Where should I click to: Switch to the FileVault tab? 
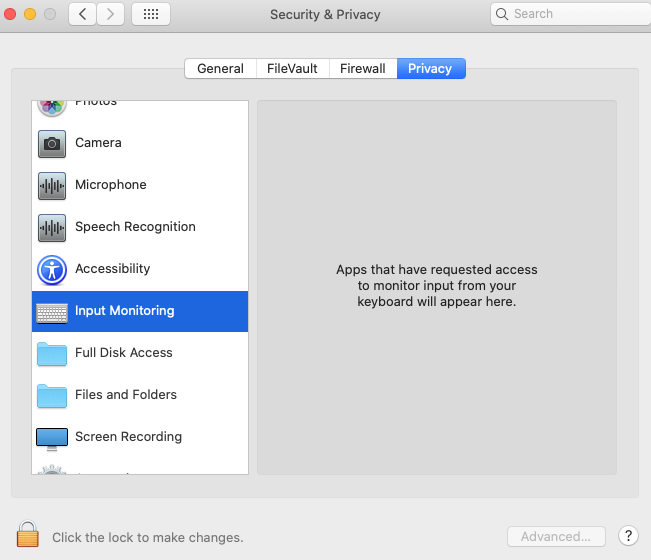tap(292, 68)
